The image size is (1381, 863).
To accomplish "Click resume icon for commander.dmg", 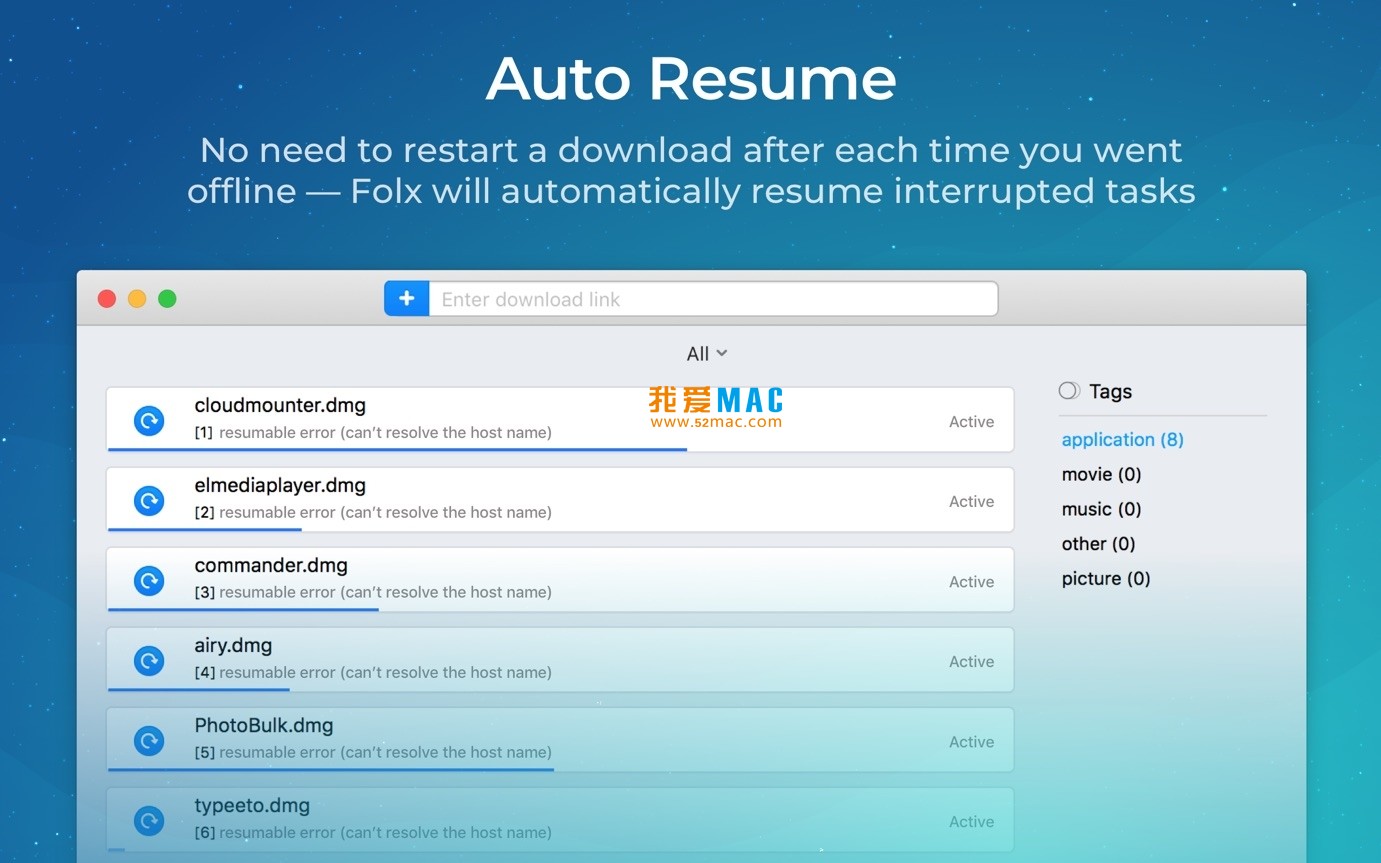I will point(149,581).
